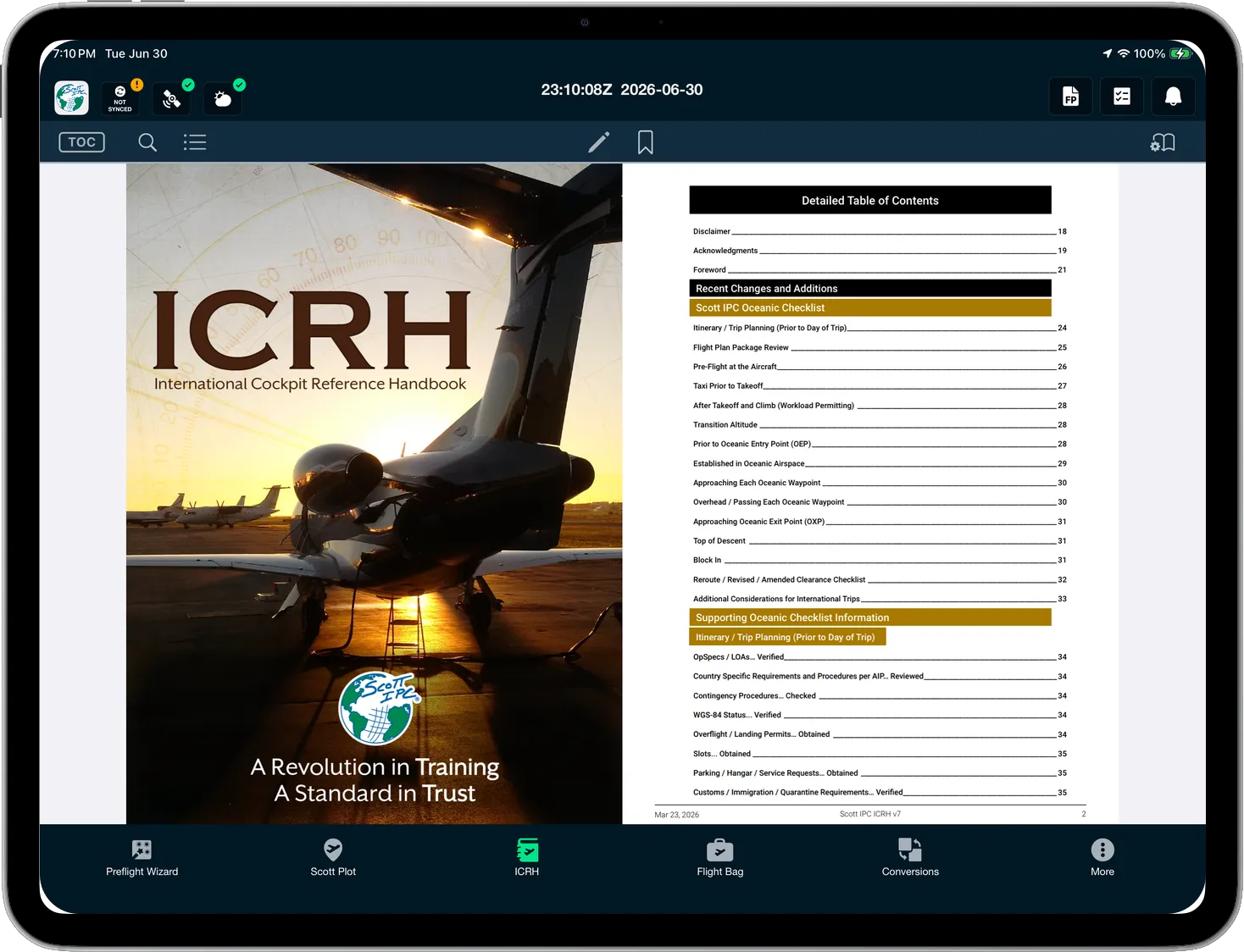Go to Flight Plan Package Review entry
The image size is (1244, 952).
[880, 347]
